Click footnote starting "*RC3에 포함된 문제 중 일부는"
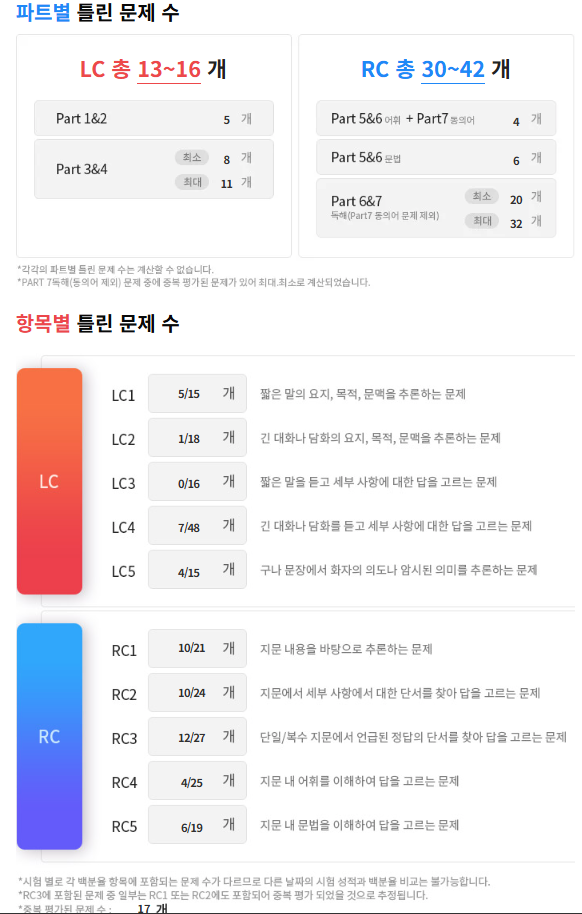This screenshot has width=582, height=914. pos(223,895)
